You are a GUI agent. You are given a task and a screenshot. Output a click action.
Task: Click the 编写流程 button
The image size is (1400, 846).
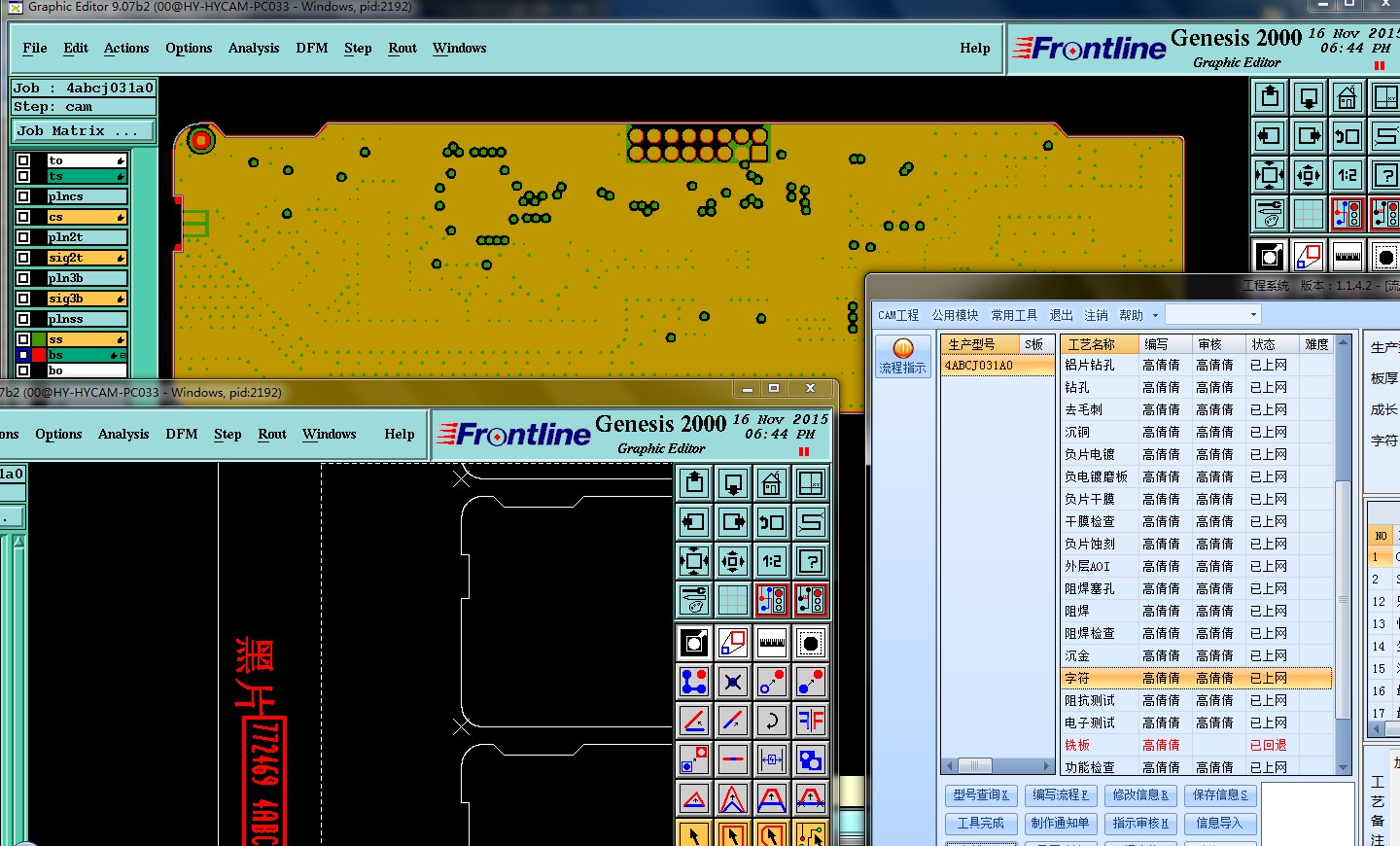pos(1061,795)
